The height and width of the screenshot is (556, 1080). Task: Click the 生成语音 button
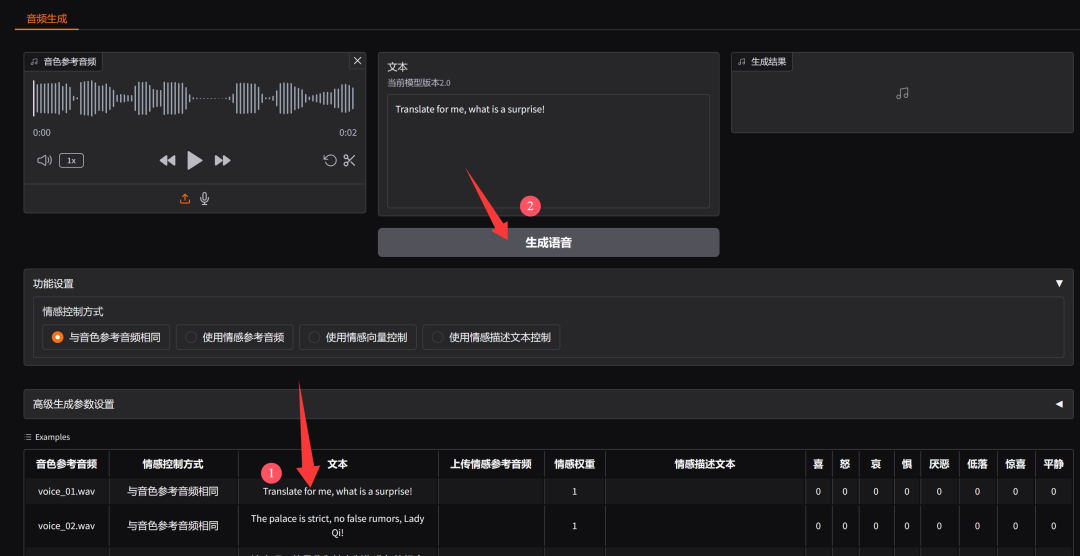[x=548, y=242]
